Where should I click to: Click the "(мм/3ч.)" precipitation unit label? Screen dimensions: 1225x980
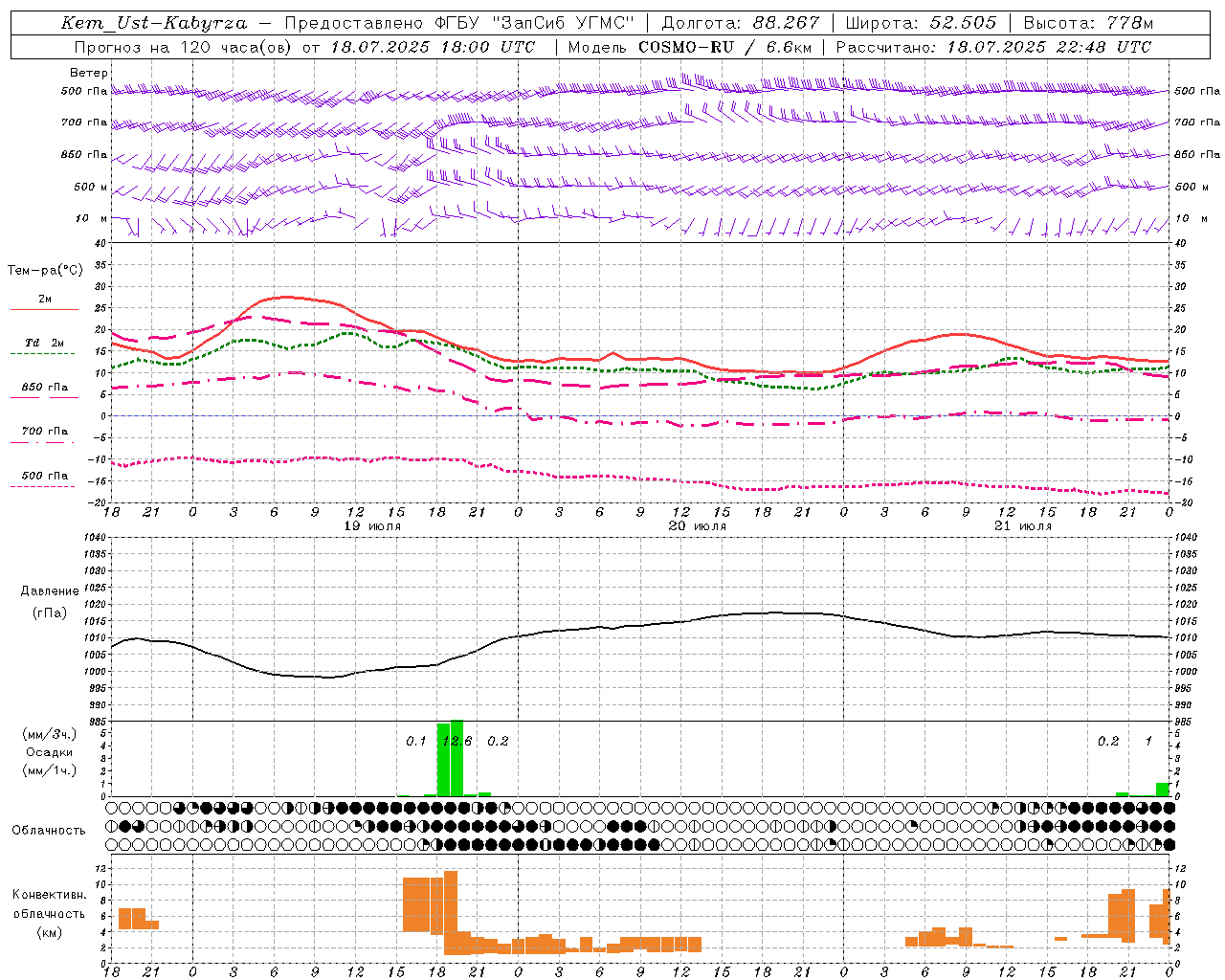[x=50, y=734]
